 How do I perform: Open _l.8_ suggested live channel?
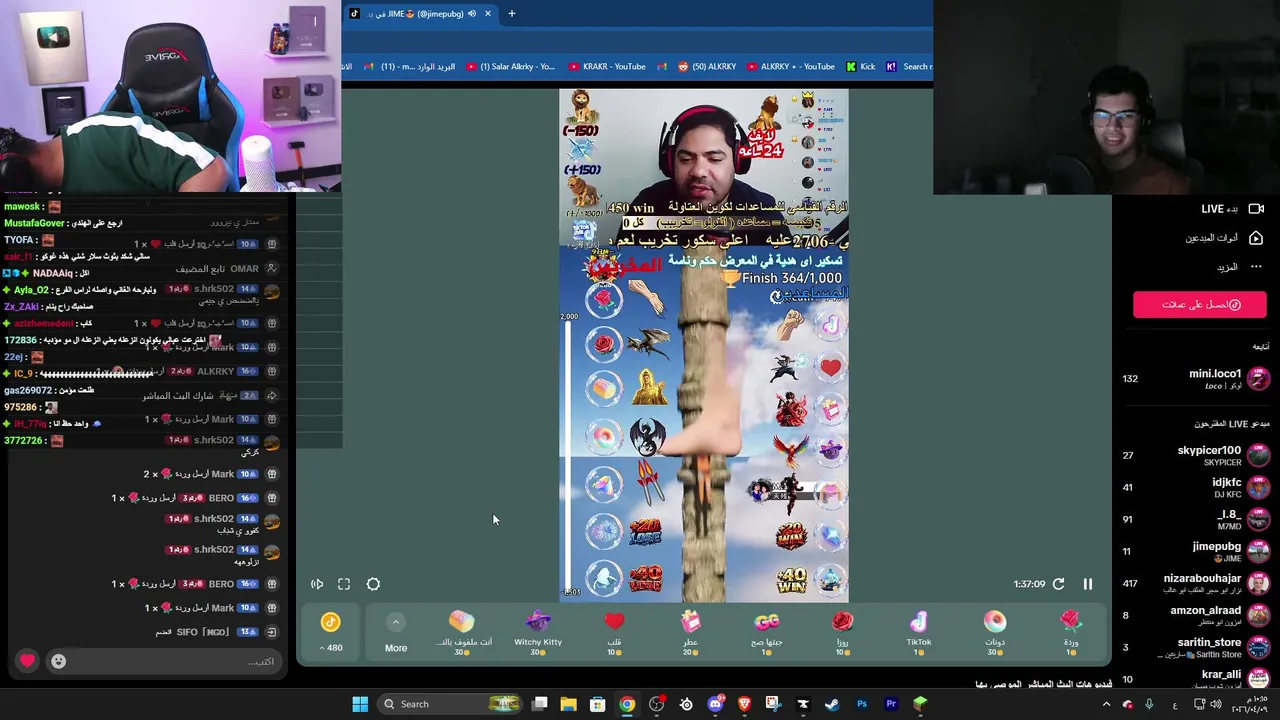(1195, 519)
